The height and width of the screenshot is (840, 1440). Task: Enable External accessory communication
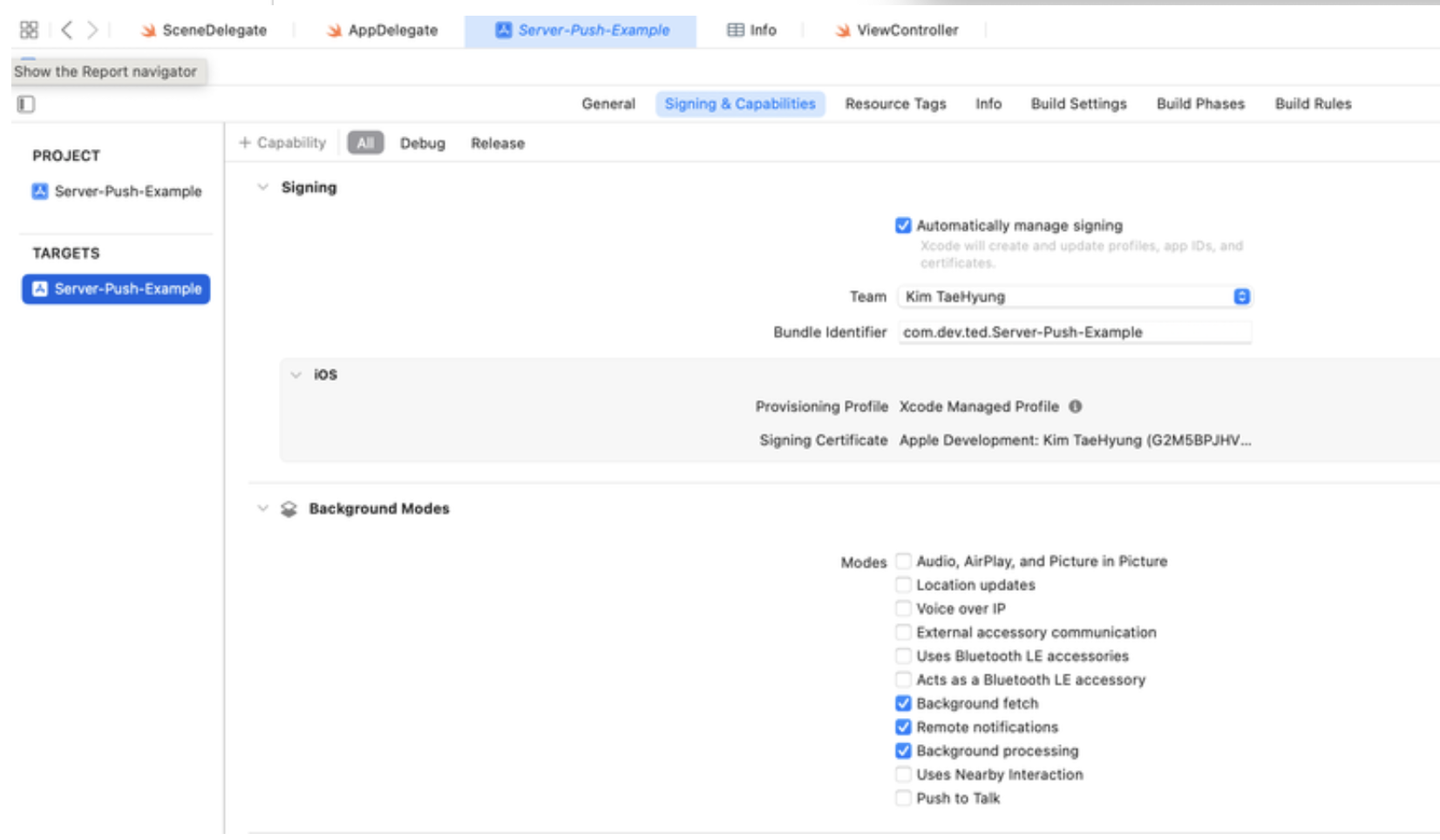point(903,632)
